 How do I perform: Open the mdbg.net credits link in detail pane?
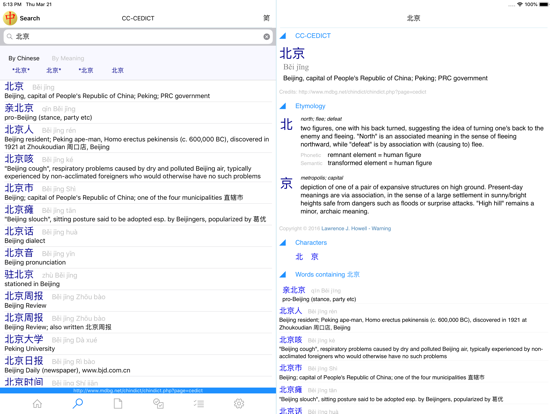coord(362,92)
